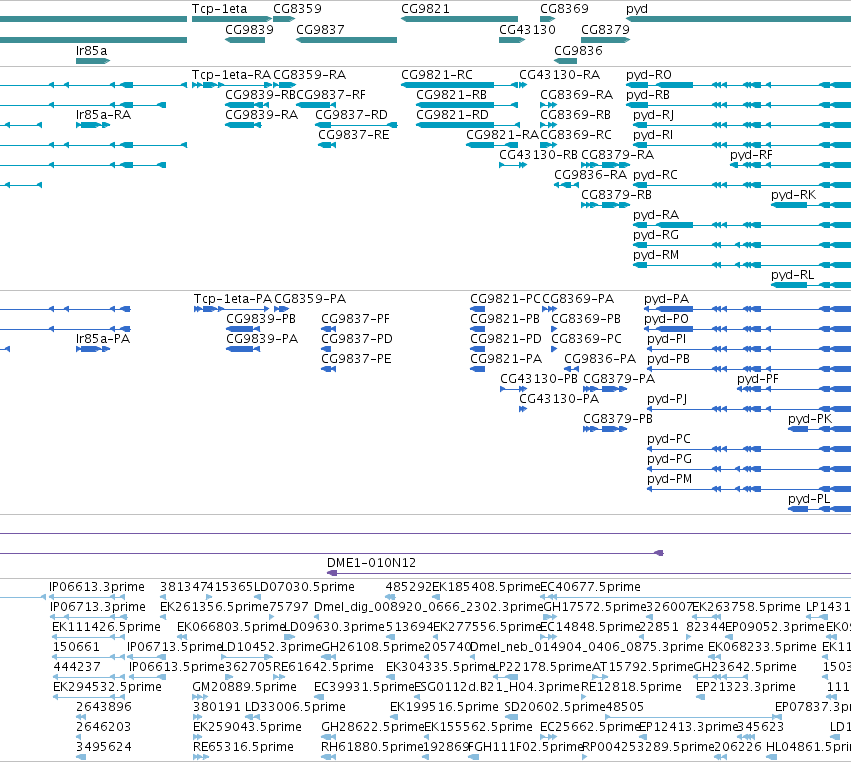The width and height of the screenshot is (851, 762).
Task: Click EST SD20602.5prime
Action: coord(554,707)
